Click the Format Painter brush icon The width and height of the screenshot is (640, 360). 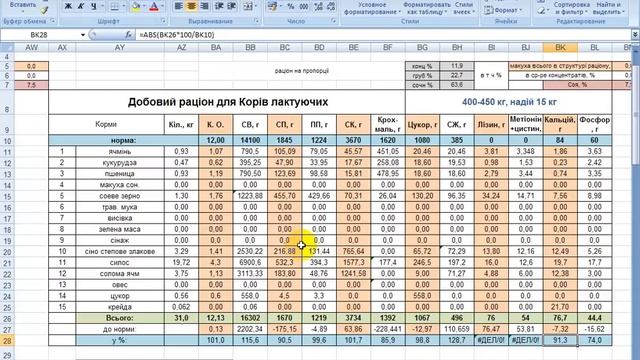pos(44,10)
